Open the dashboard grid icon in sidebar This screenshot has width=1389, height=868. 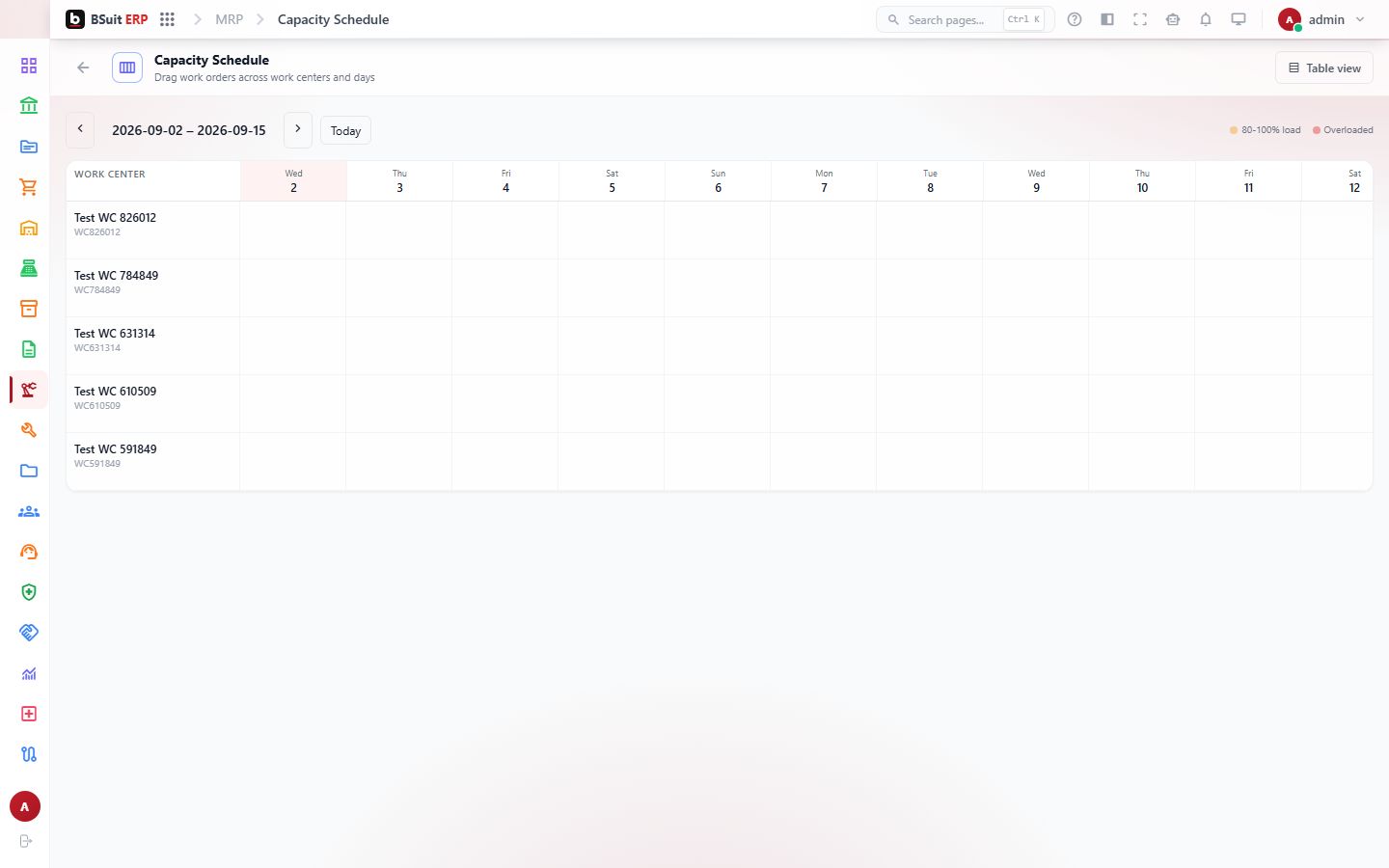click(29, 66)
